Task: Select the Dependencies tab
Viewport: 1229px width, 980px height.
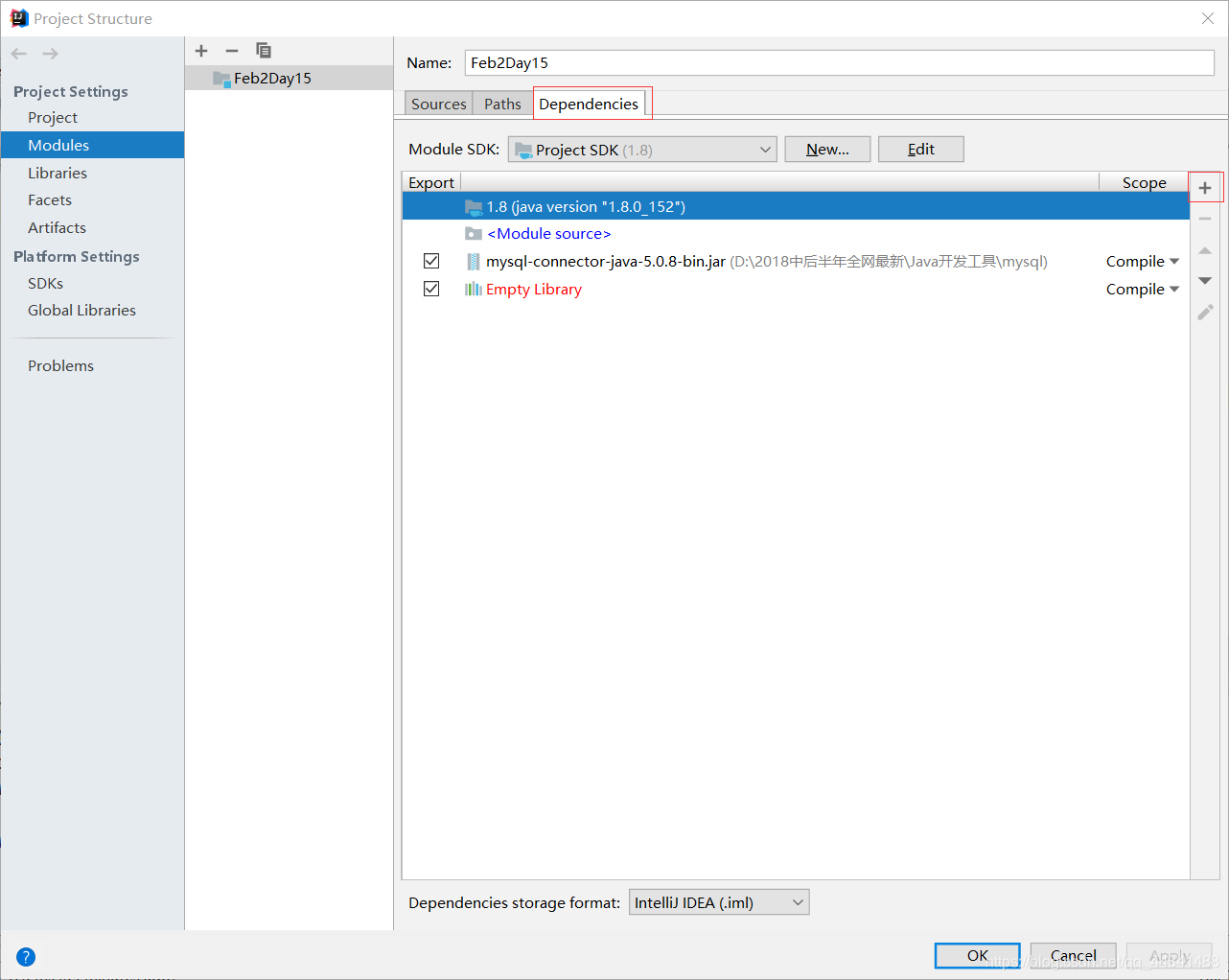Action: click(589, 104)
